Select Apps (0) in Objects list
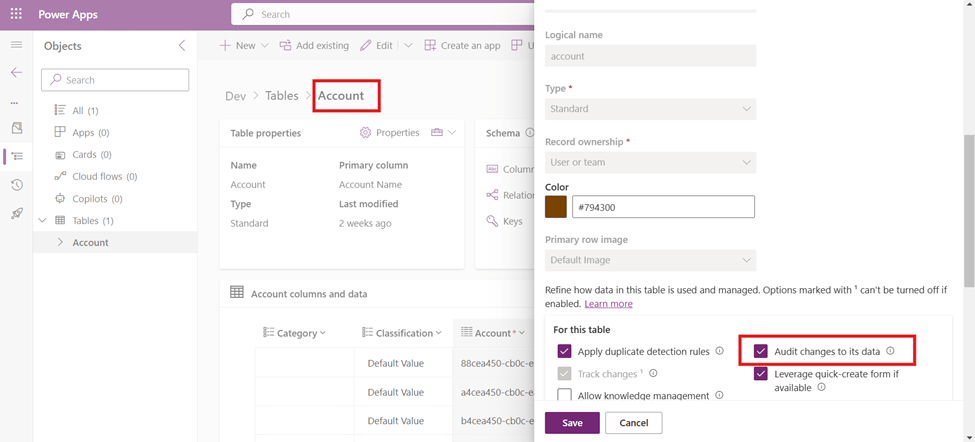 pos(90,132)
